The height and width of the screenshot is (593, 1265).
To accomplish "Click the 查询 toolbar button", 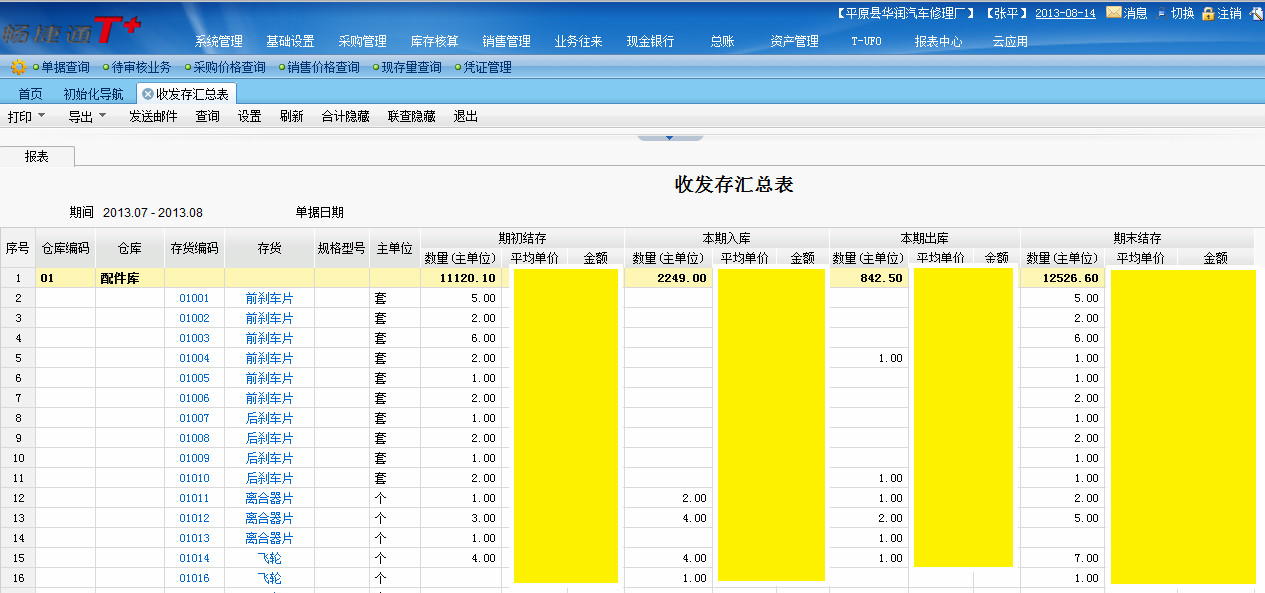I will click(207, 116).
